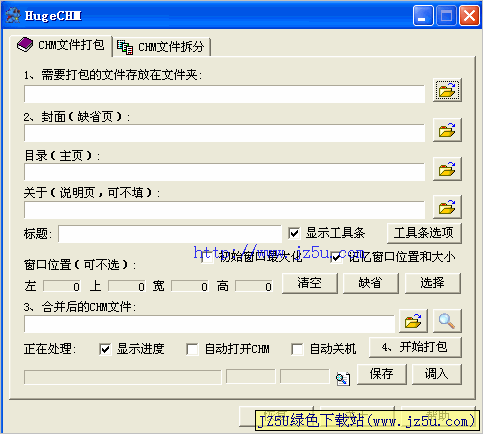Toggle 初始窗口最大化 checkbox
This screenshot has width=483, height=434.
(x=208, y=257)
